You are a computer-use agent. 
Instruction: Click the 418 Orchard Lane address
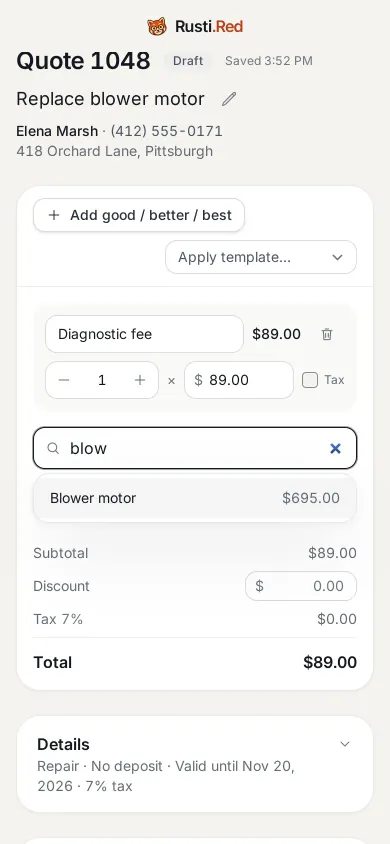coord(115,151)
